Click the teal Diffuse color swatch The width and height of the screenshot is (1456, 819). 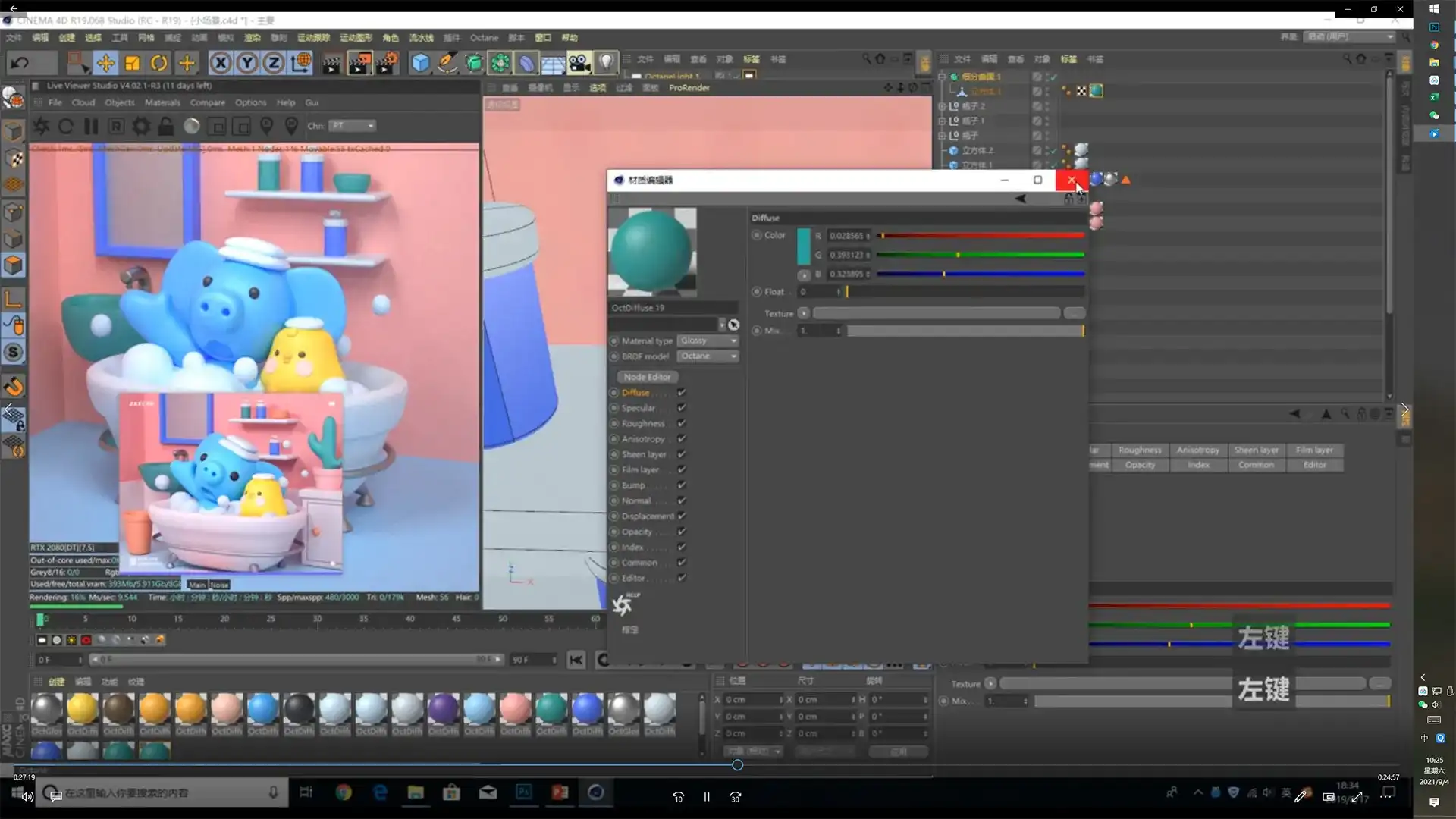point(804,246)
